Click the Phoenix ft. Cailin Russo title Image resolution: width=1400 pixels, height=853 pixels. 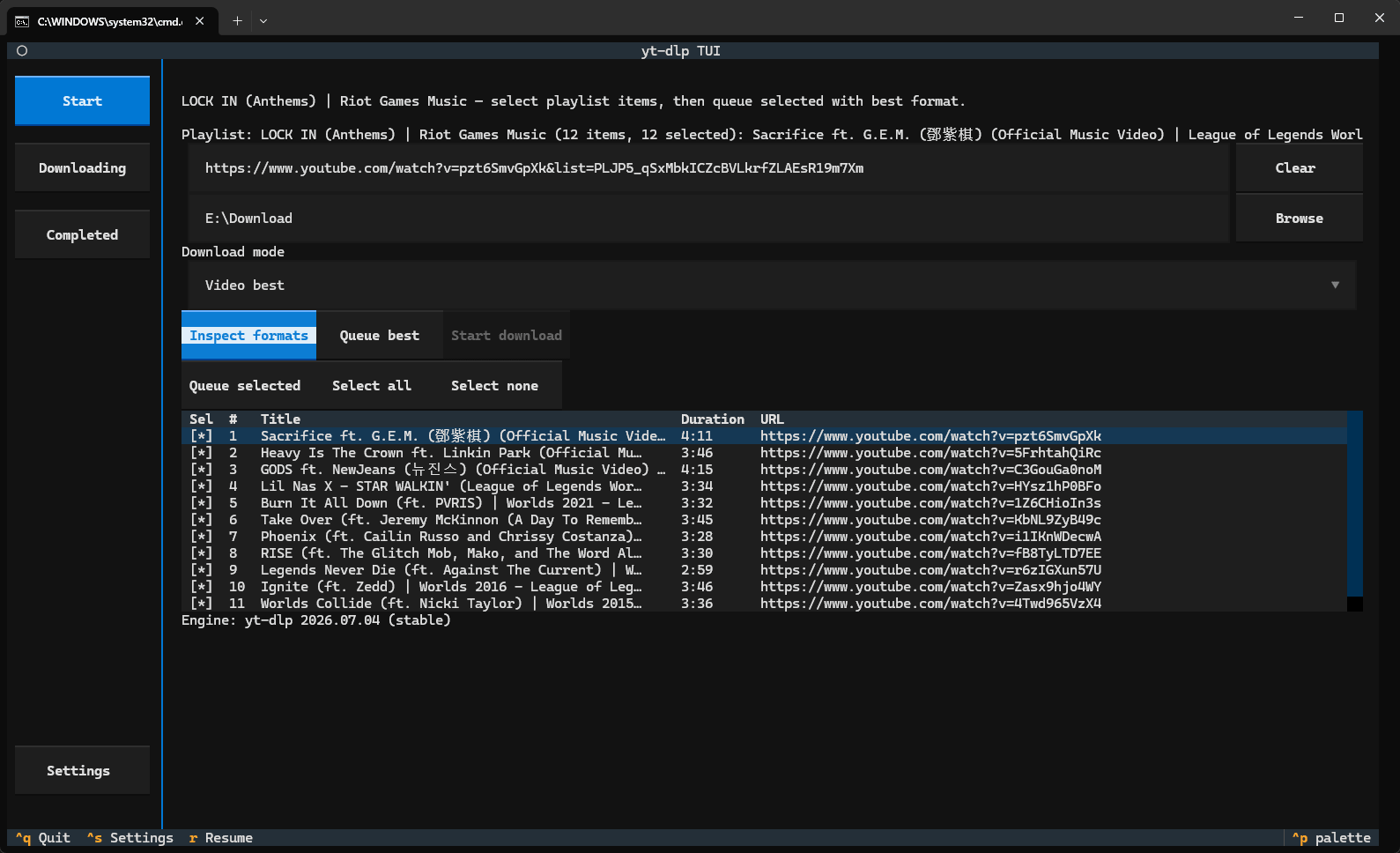(x=451, y=537)
